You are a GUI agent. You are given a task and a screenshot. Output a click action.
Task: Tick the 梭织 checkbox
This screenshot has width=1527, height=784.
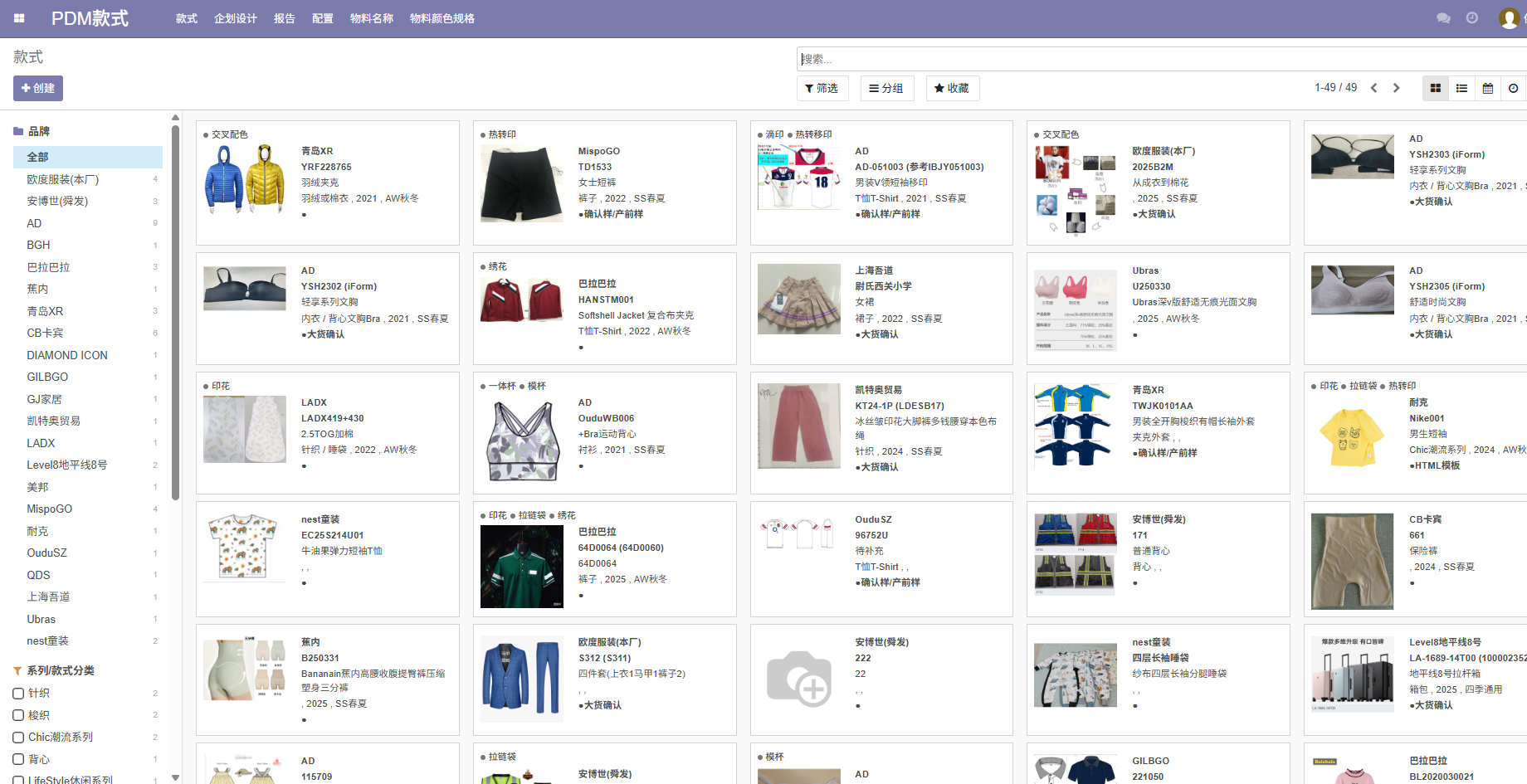pos(18,715)
